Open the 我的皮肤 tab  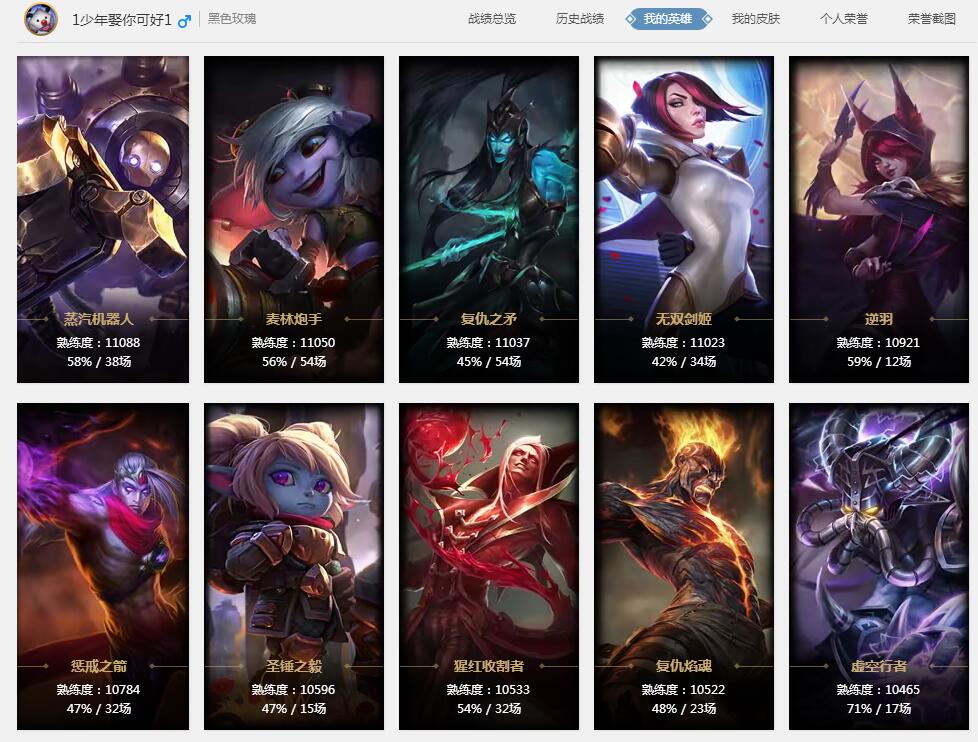[756, 19]
